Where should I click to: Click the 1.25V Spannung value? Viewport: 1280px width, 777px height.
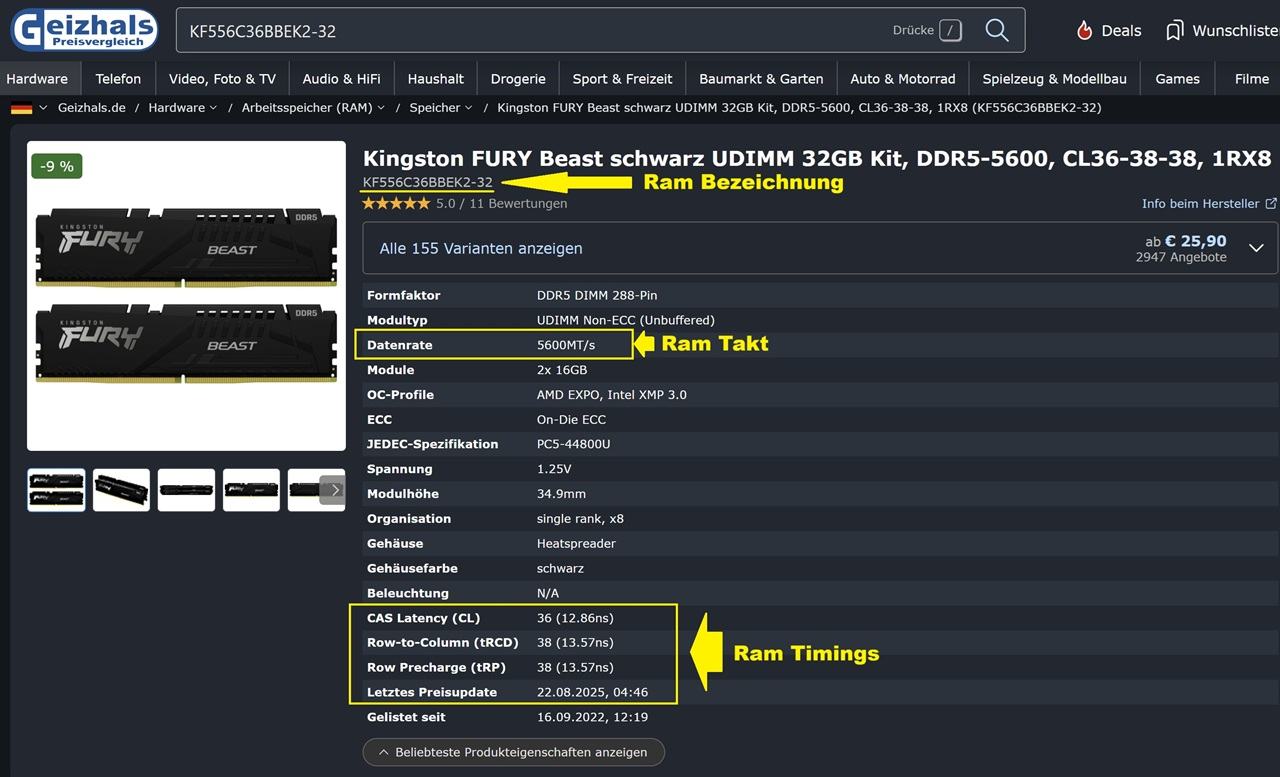pyautogui.click(x=554, y=469)
